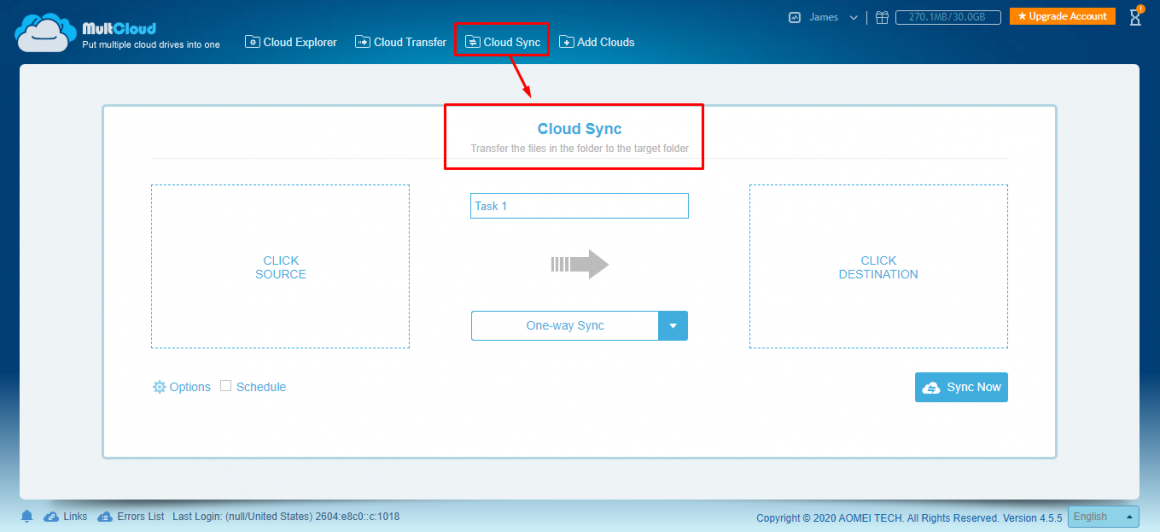
Task: Click the gift box icon
Action: [x=881, y=16]
